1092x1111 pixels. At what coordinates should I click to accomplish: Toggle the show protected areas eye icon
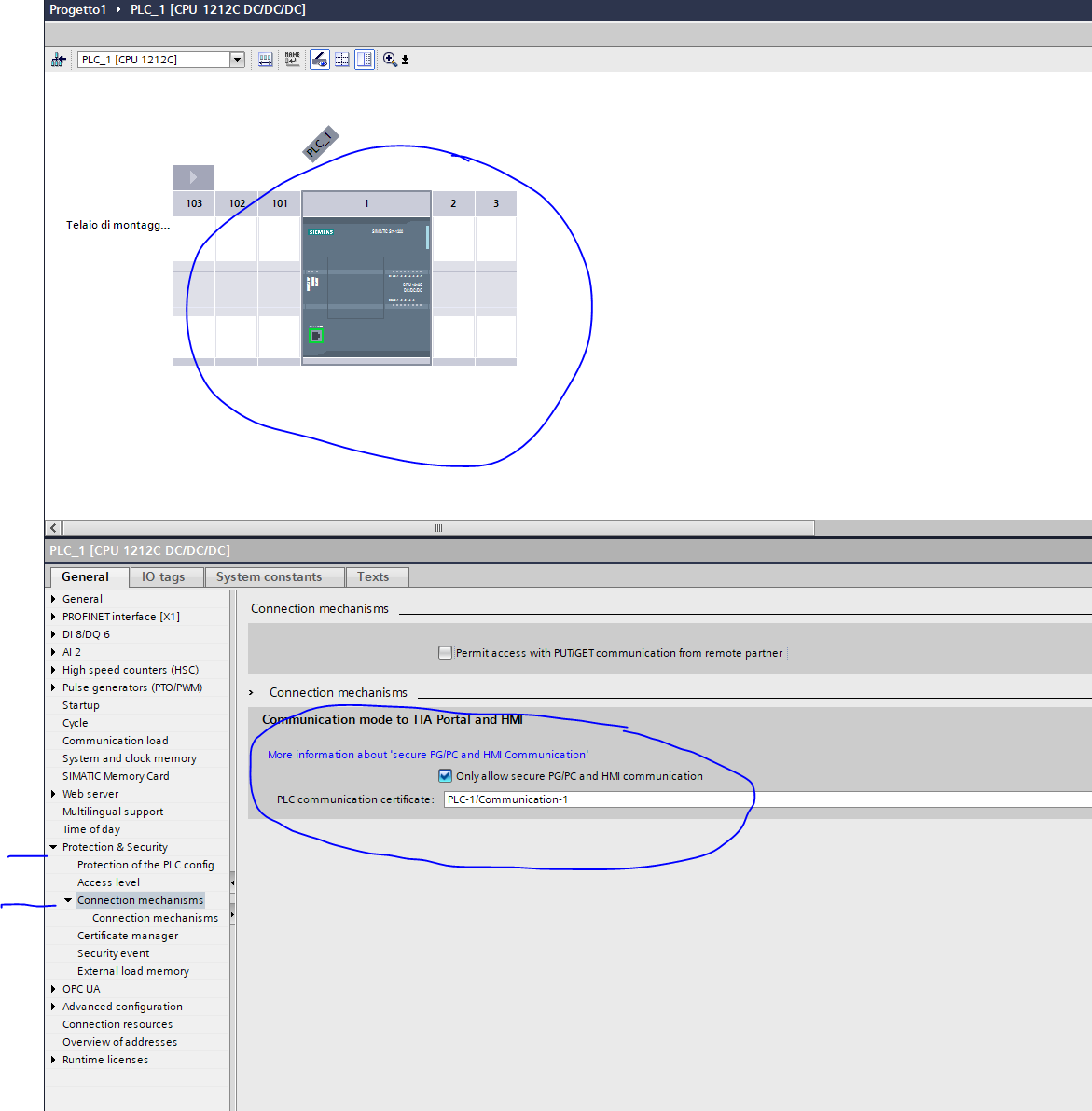[x=320, y=60]
